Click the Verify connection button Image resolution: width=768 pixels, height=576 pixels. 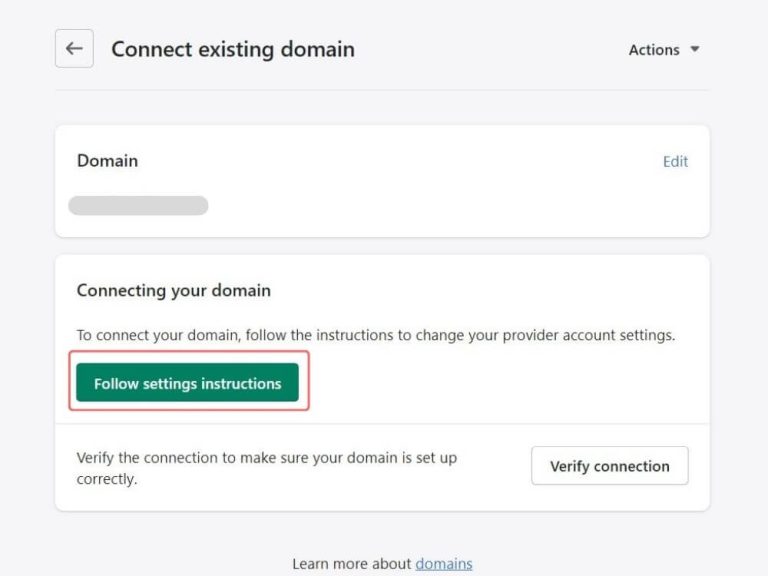pyautogui.click(x=609, y=466)
